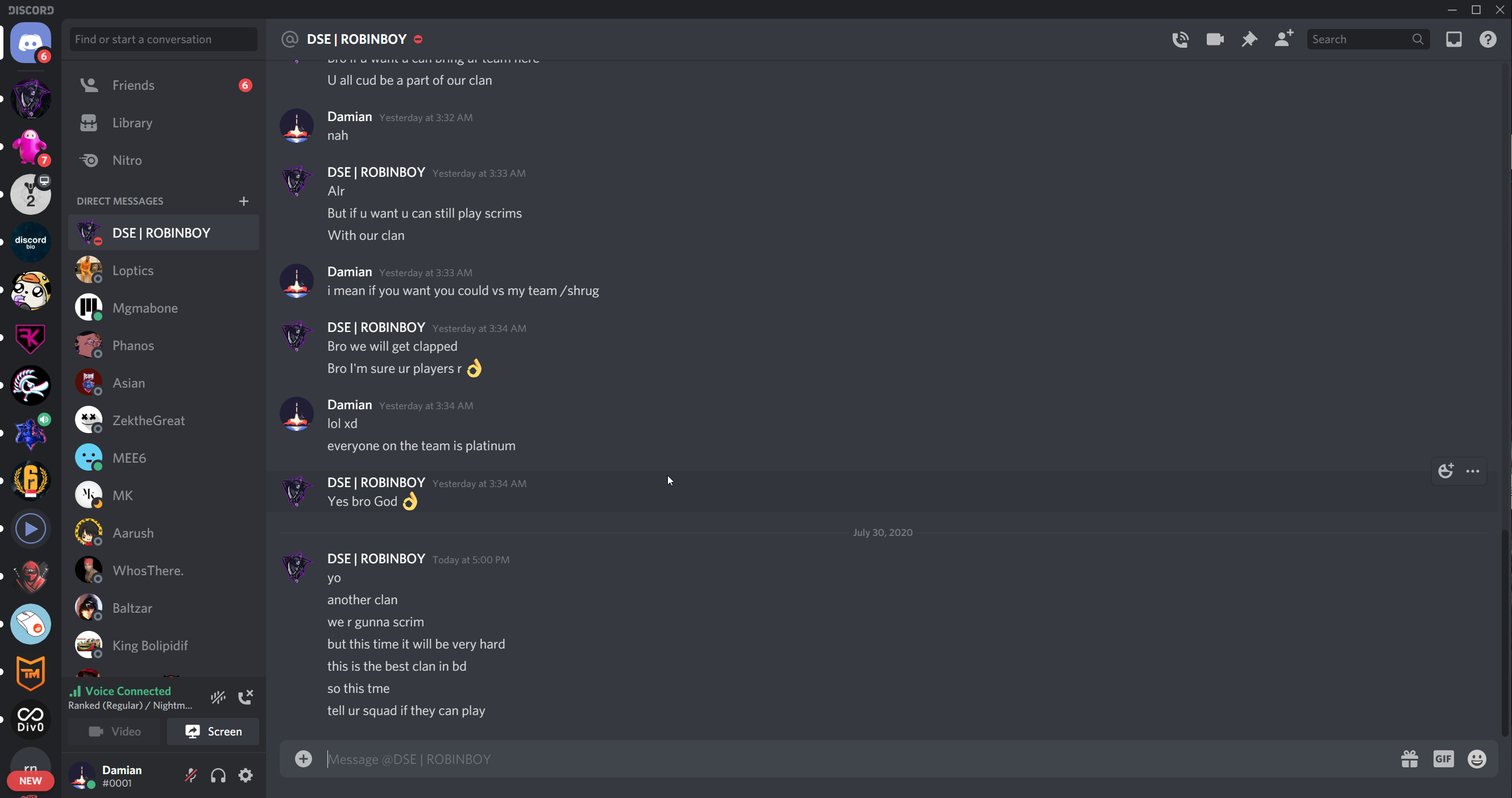Click the Screen share button
Viewport: 1512px width, 798px height.
(x=213, y=731)
